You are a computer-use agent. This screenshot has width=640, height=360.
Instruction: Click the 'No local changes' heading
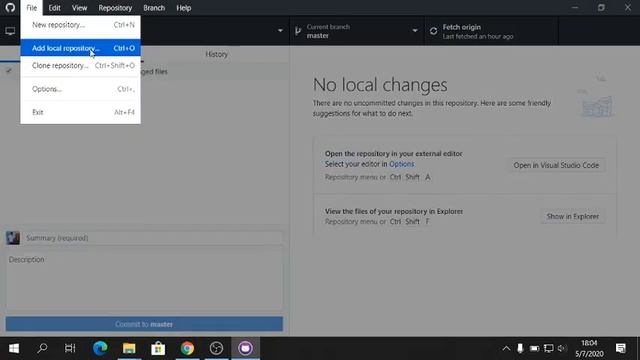click(380, 85)
